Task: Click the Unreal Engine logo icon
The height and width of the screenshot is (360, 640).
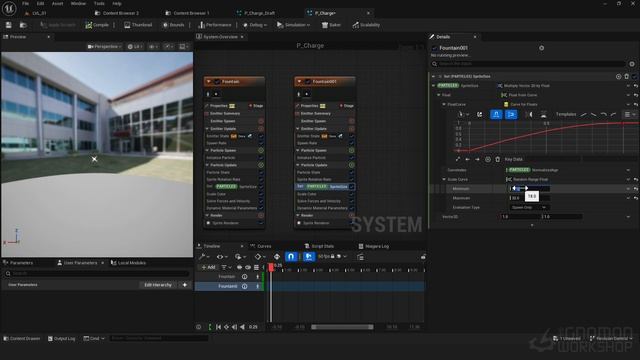Action: 9,8
